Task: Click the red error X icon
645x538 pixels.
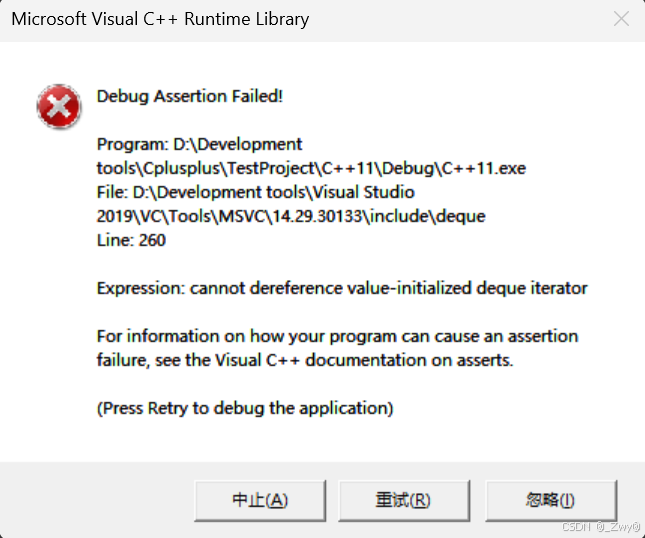Action: coord(59,107)
